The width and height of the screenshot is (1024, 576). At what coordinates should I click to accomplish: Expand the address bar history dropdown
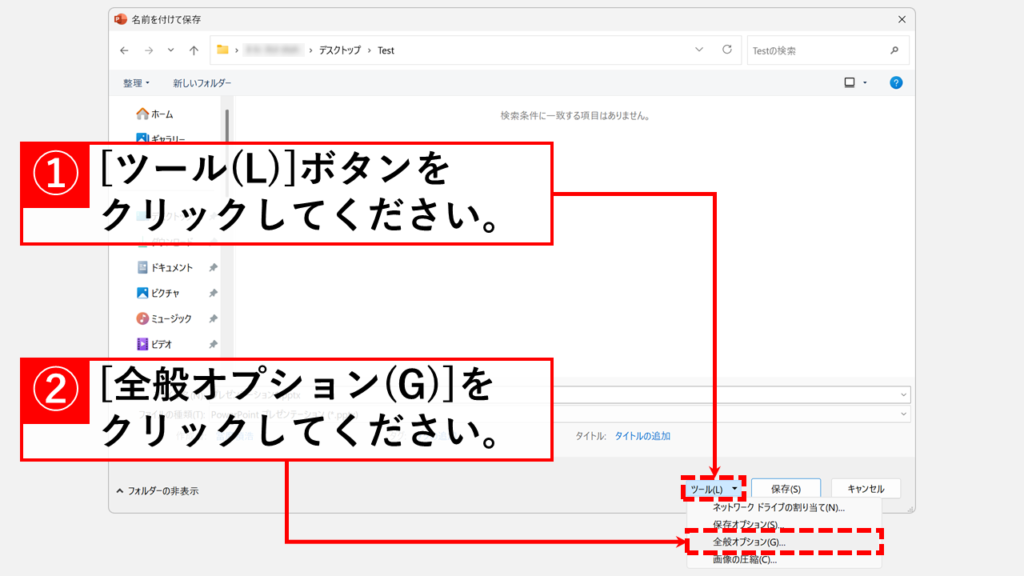pos(699,50)
